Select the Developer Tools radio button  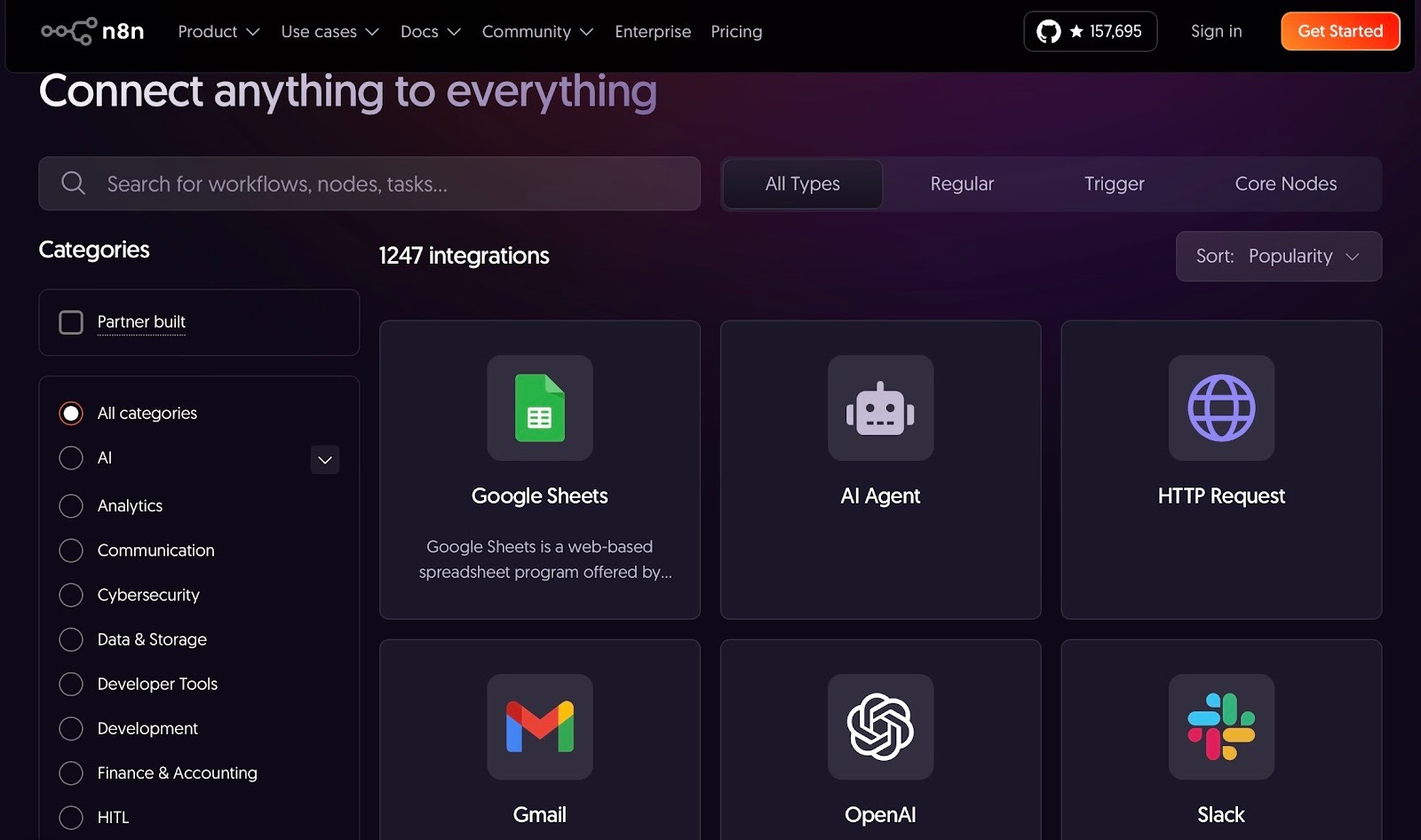(71, 684)
